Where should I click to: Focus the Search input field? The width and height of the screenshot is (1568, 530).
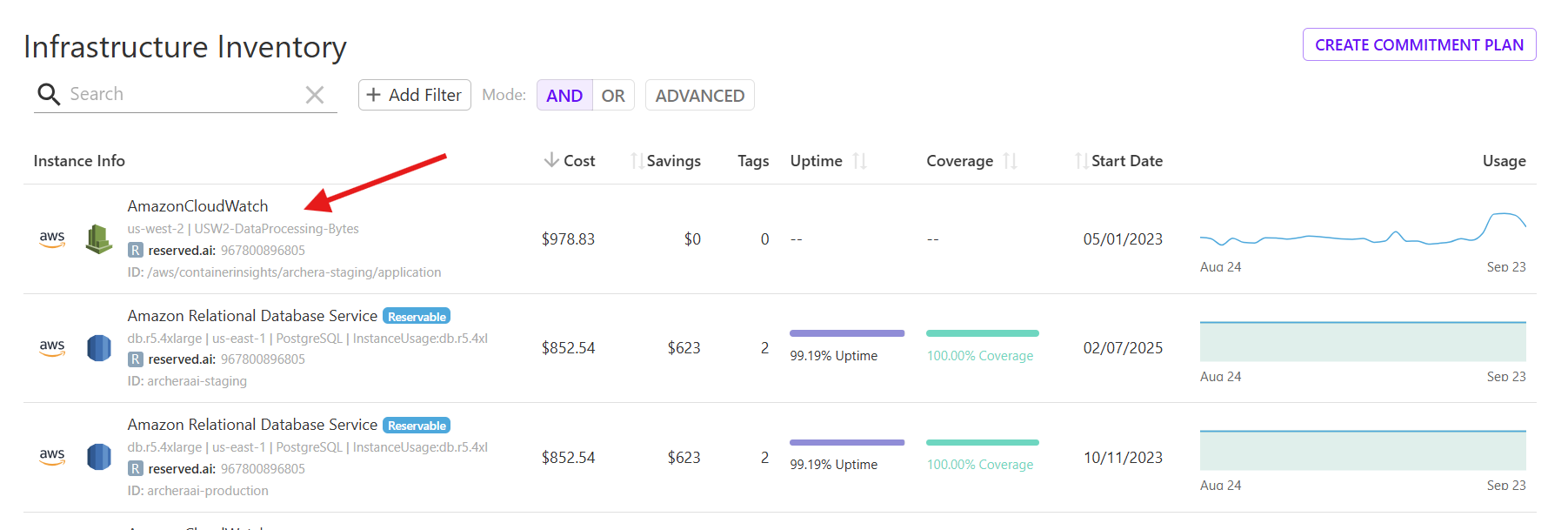(183, 94)
